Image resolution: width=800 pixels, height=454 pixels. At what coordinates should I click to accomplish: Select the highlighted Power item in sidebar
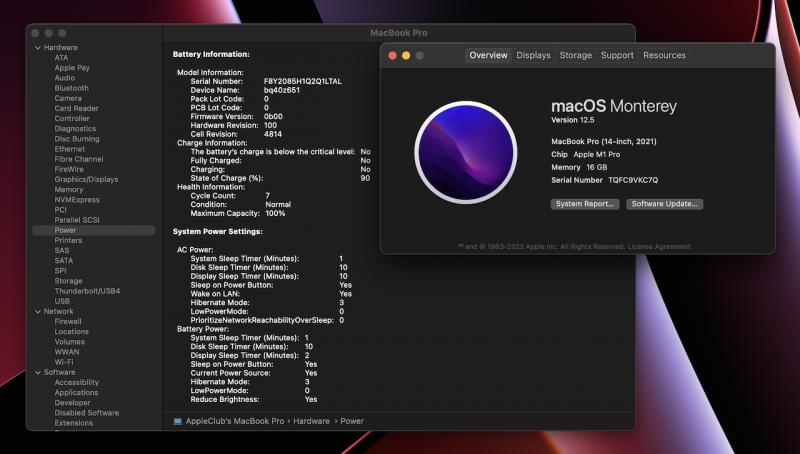pyautogui.click(x=94, y=230)
